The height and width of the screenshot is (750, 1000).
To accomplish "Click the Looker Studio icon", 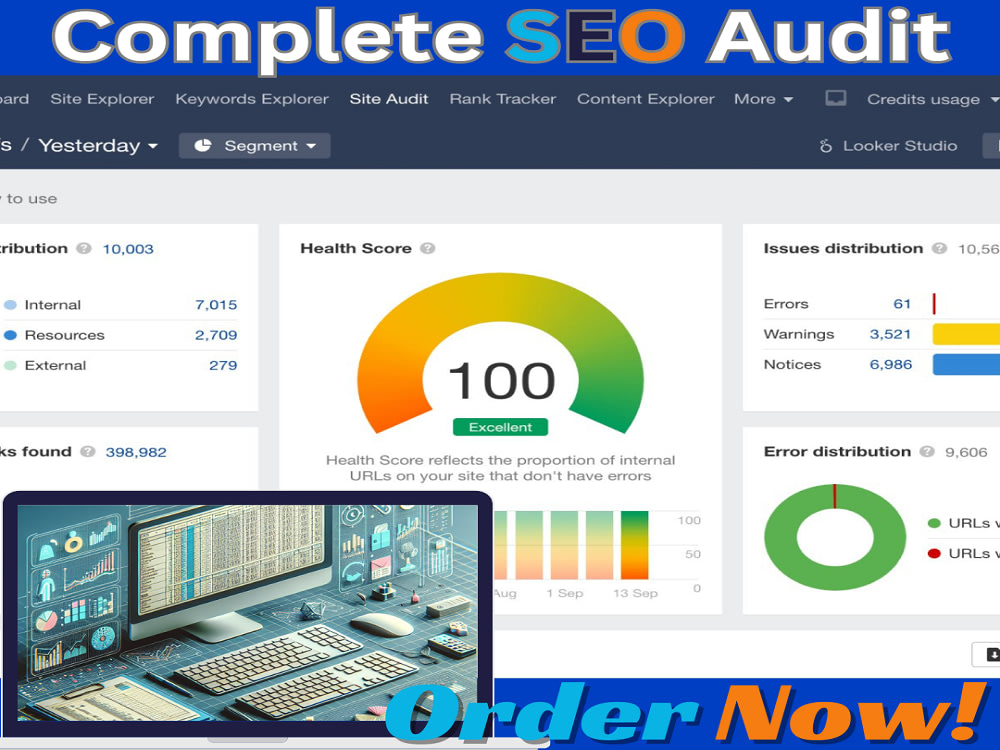I will (825, 146).
